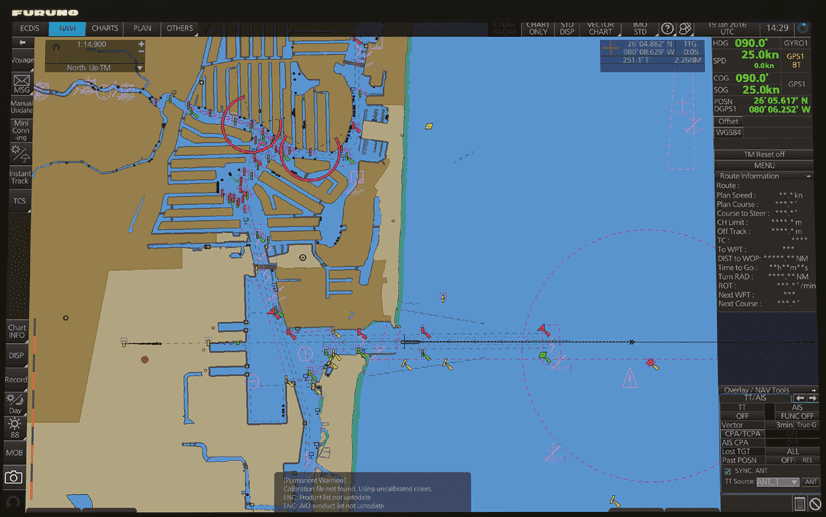
Task: Click the WGS84 datum button
Action: pos(729,132)
